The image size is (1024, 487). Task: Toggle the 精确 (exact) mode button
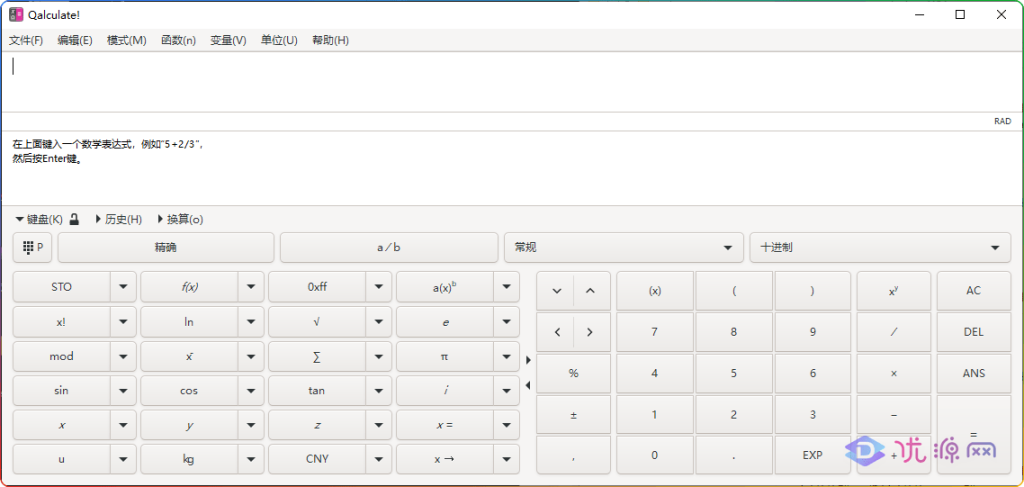click(166, 247)
